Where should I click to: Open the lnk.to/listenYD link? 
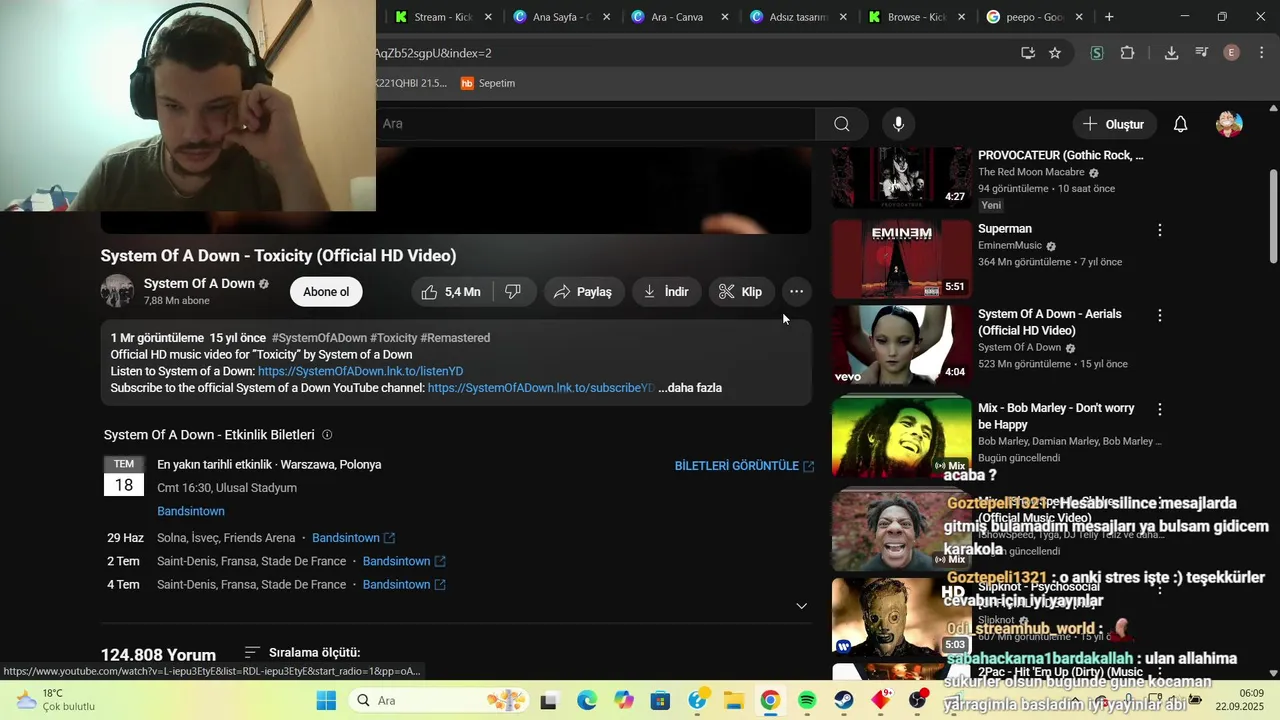[x=361, y=371]
